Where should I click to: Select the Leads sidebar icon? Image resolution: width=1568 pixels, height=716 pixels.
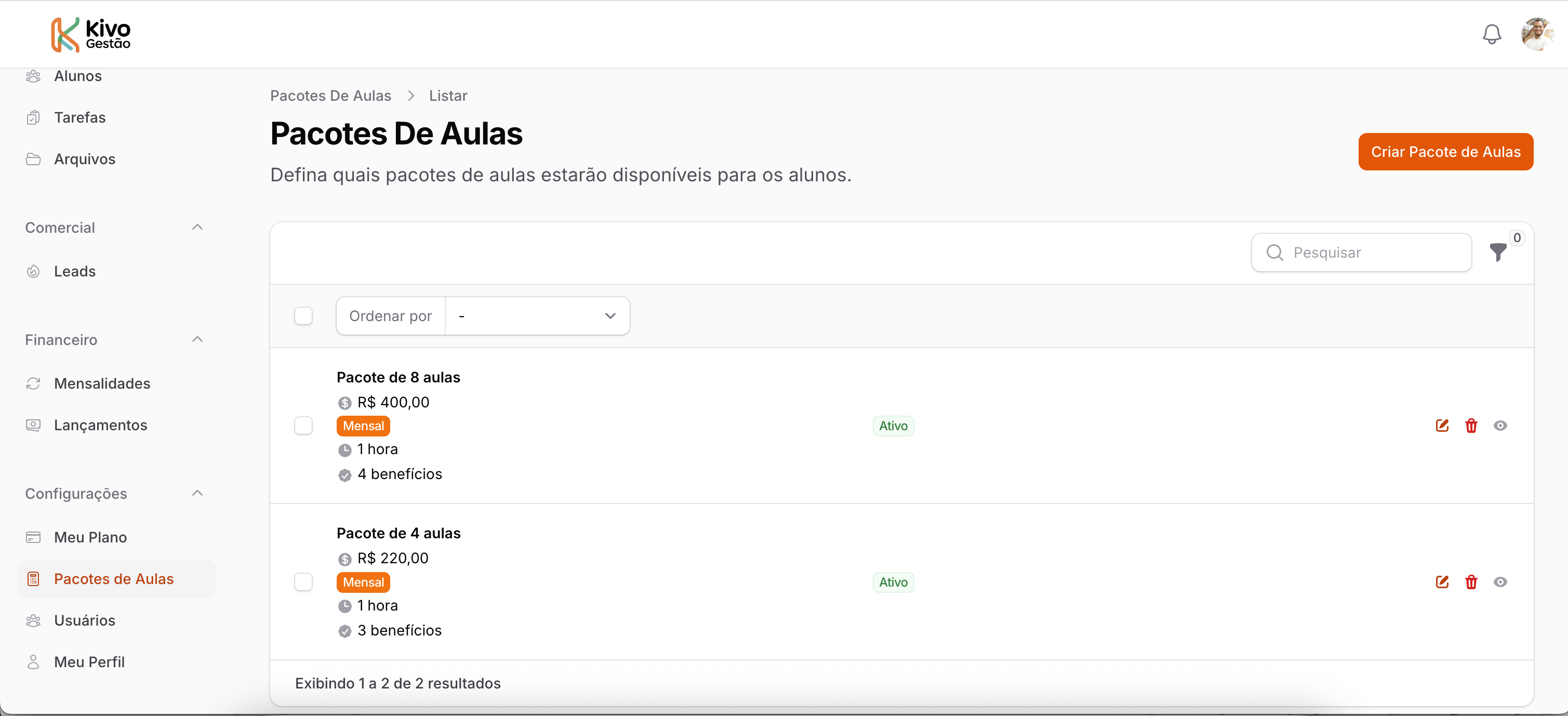coord(33,271)
